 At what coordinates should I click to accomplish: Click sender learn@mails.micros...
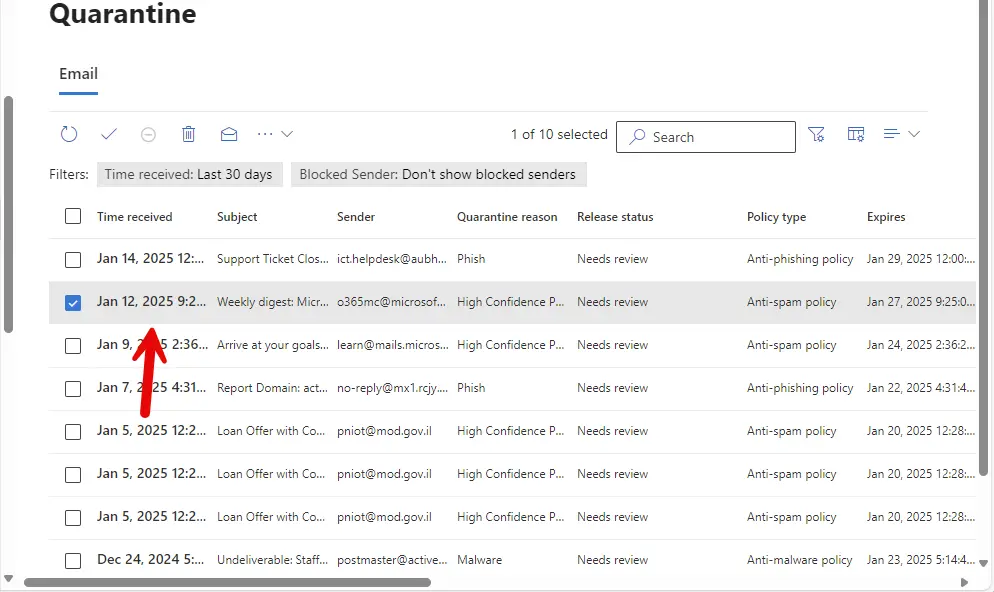click(392, 345)
